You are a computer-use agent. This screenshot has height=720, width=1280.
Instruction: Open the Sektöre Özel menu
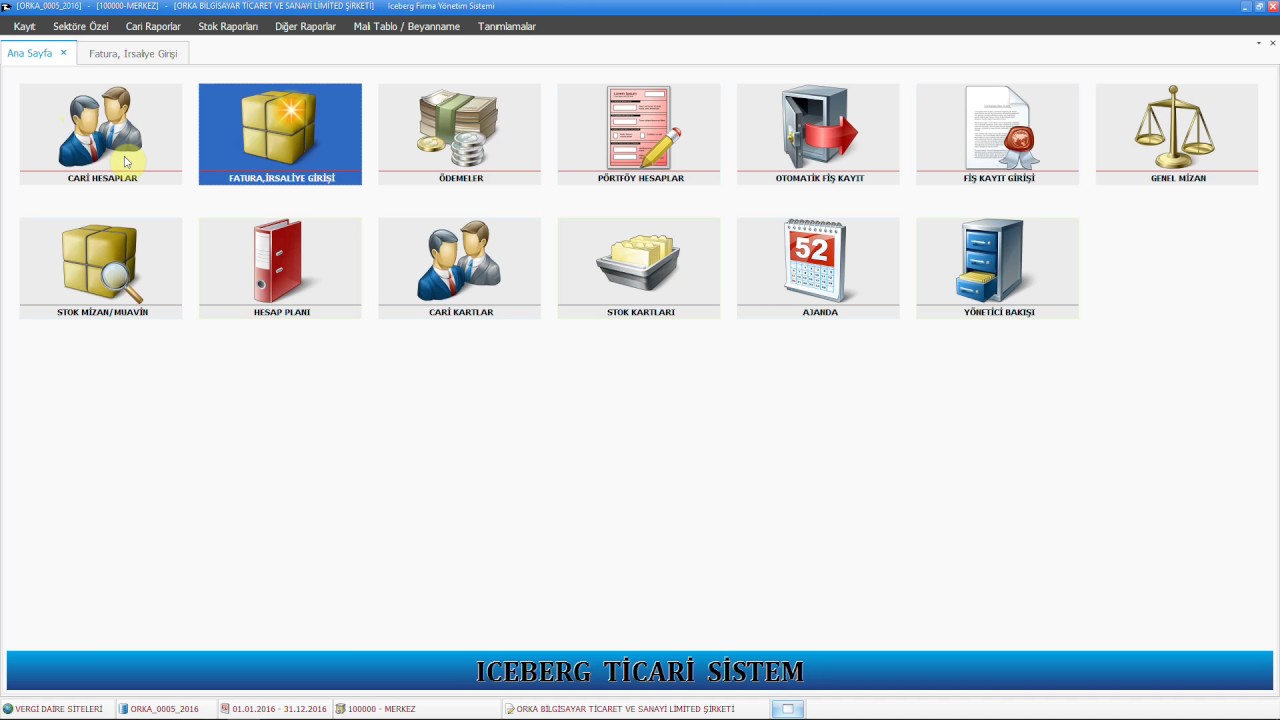81,27
